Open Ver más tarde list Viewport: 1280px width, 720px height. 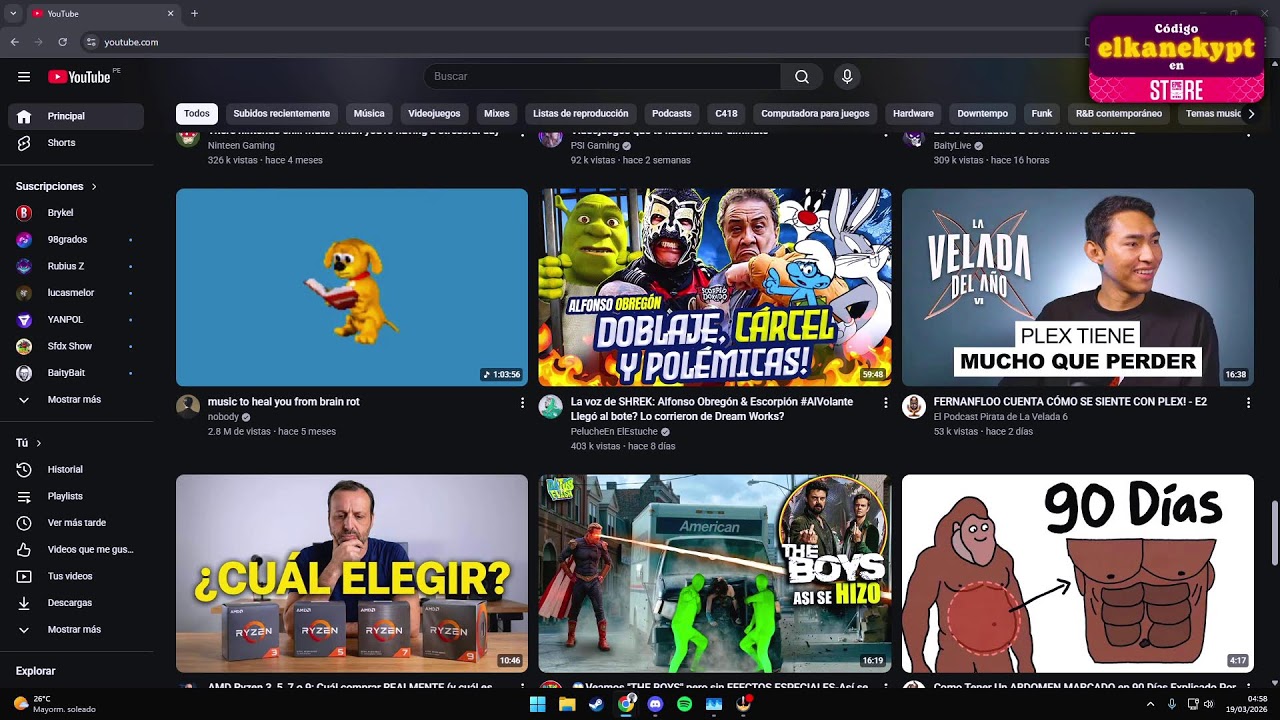coord(76,523)
